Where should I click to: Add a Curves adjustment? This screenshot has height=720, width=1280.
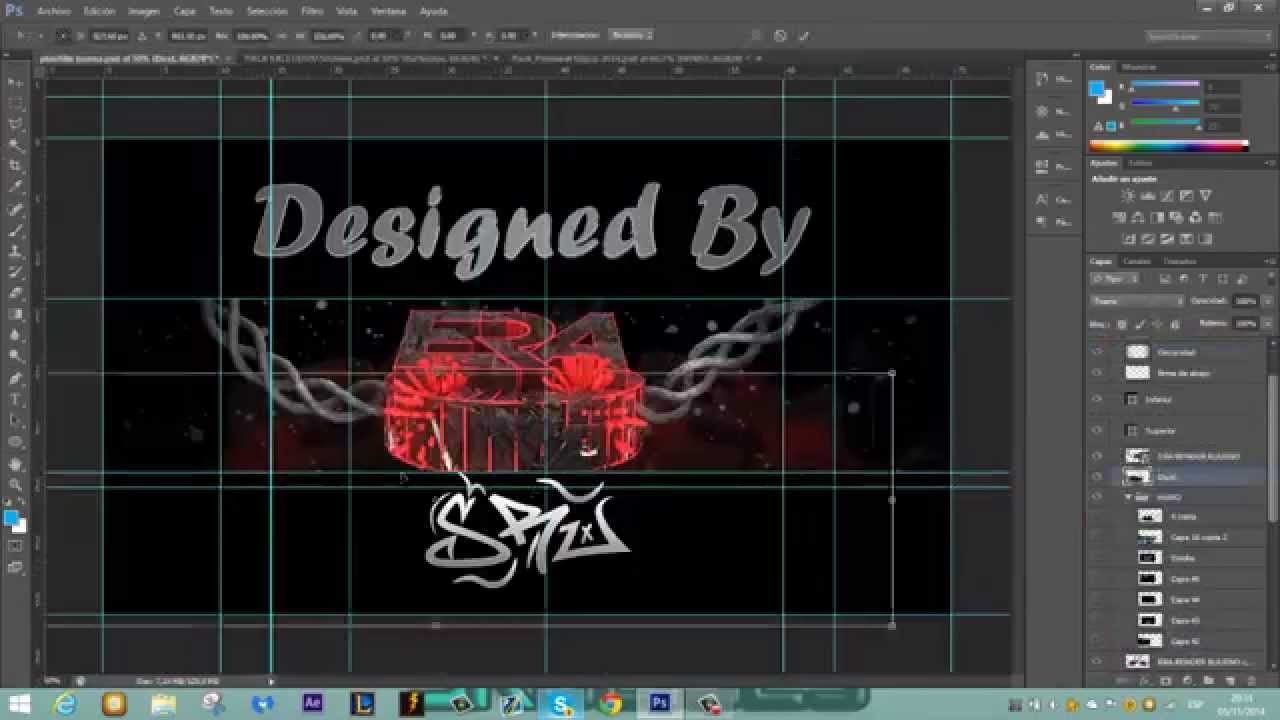point(1167,196)
